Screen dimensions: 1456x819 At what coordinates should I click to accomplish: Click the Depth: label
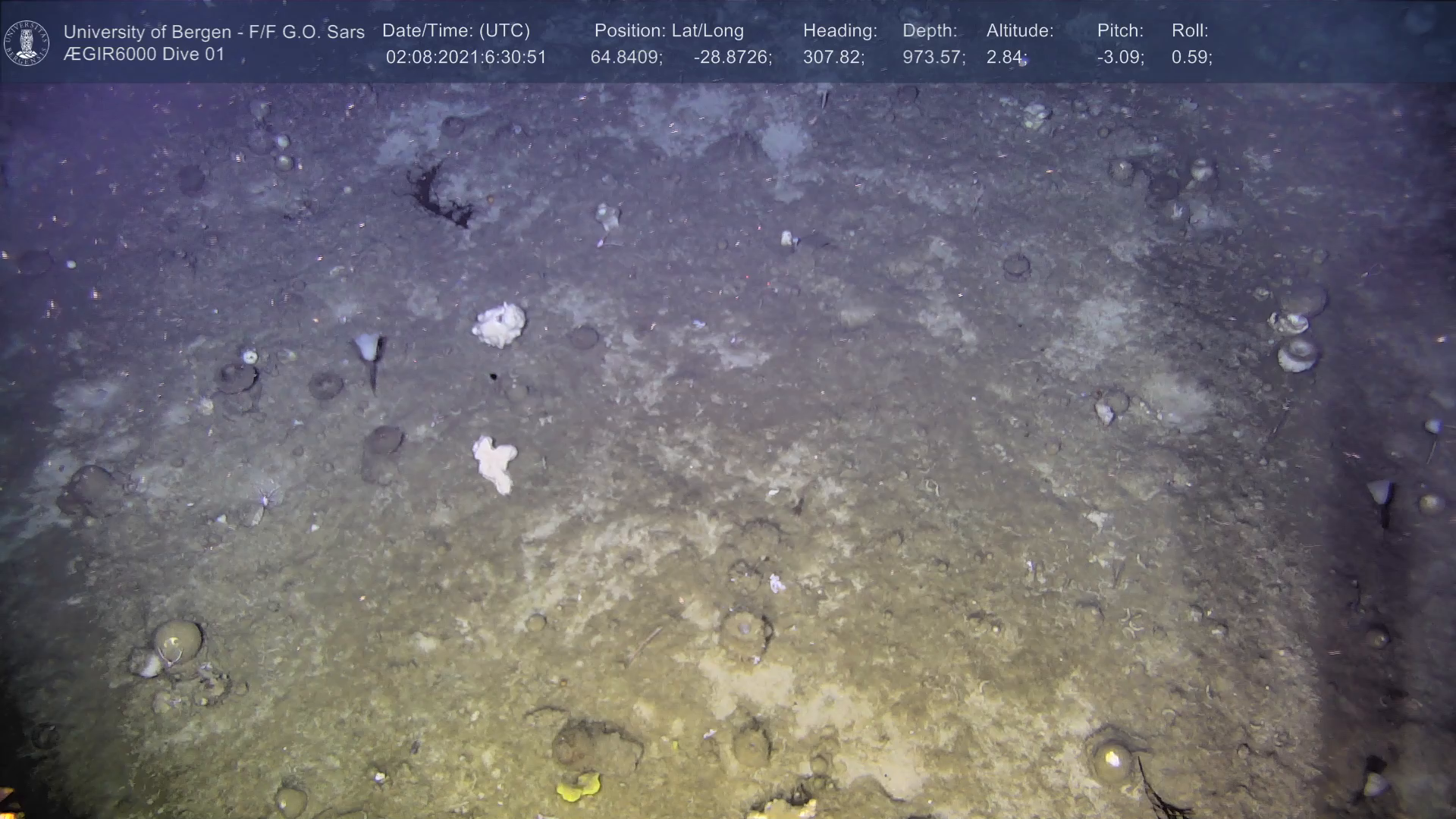tap(929, 31)
